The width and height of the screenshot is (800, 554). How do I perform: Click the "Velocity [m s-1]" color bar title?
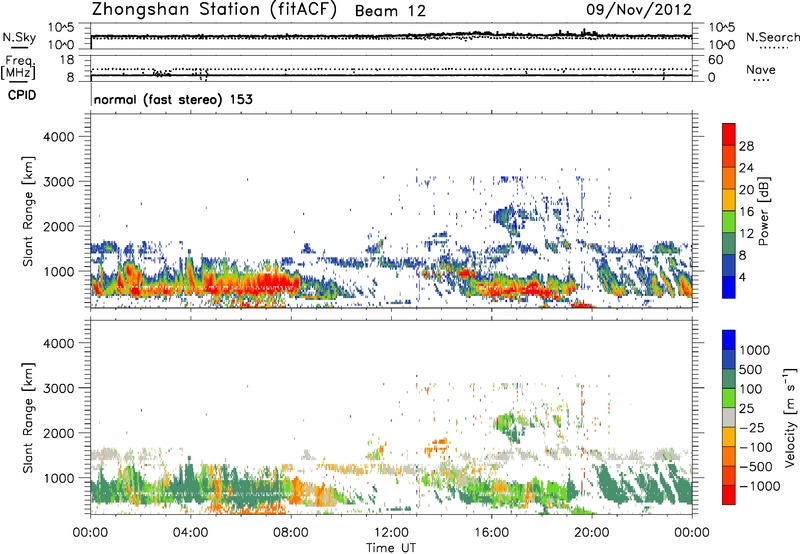click(789, 417)
